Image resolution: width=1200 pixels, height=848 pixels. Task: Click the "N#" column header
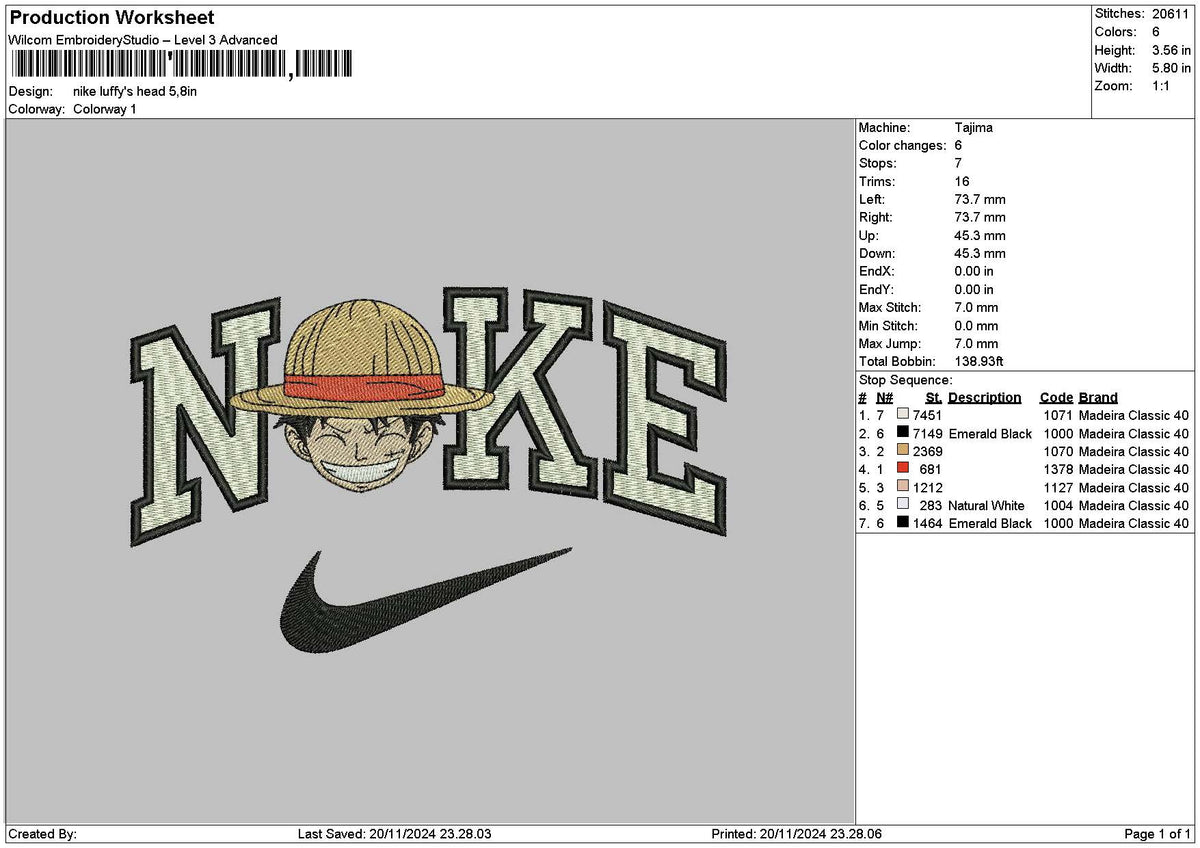884,397
